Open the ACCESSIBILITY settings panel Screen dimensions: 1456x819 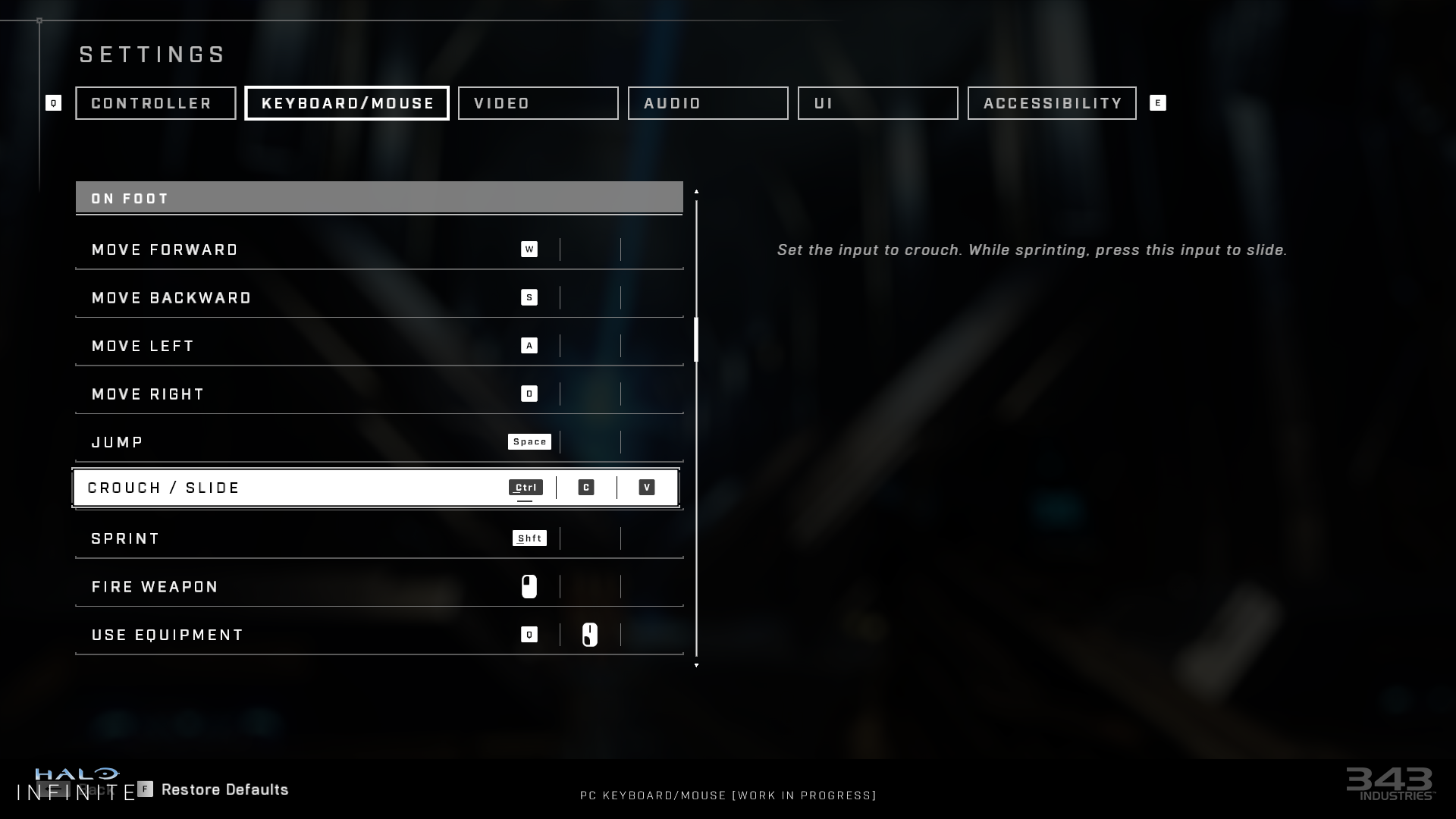pyautogui.click(x=1052, y=103)
